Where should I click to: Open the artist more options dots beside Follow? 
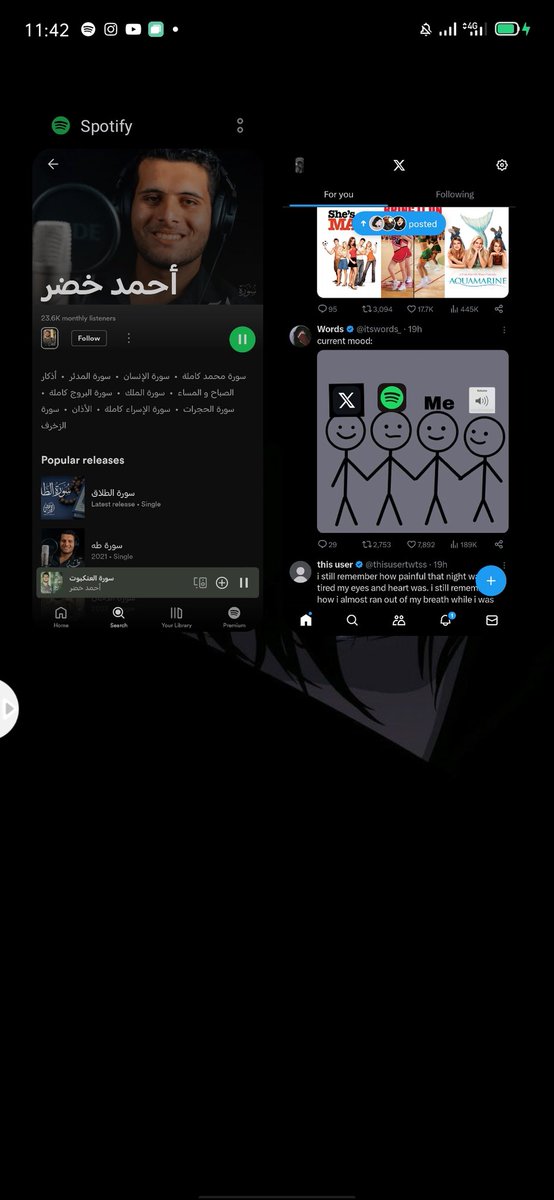point(128,338)
